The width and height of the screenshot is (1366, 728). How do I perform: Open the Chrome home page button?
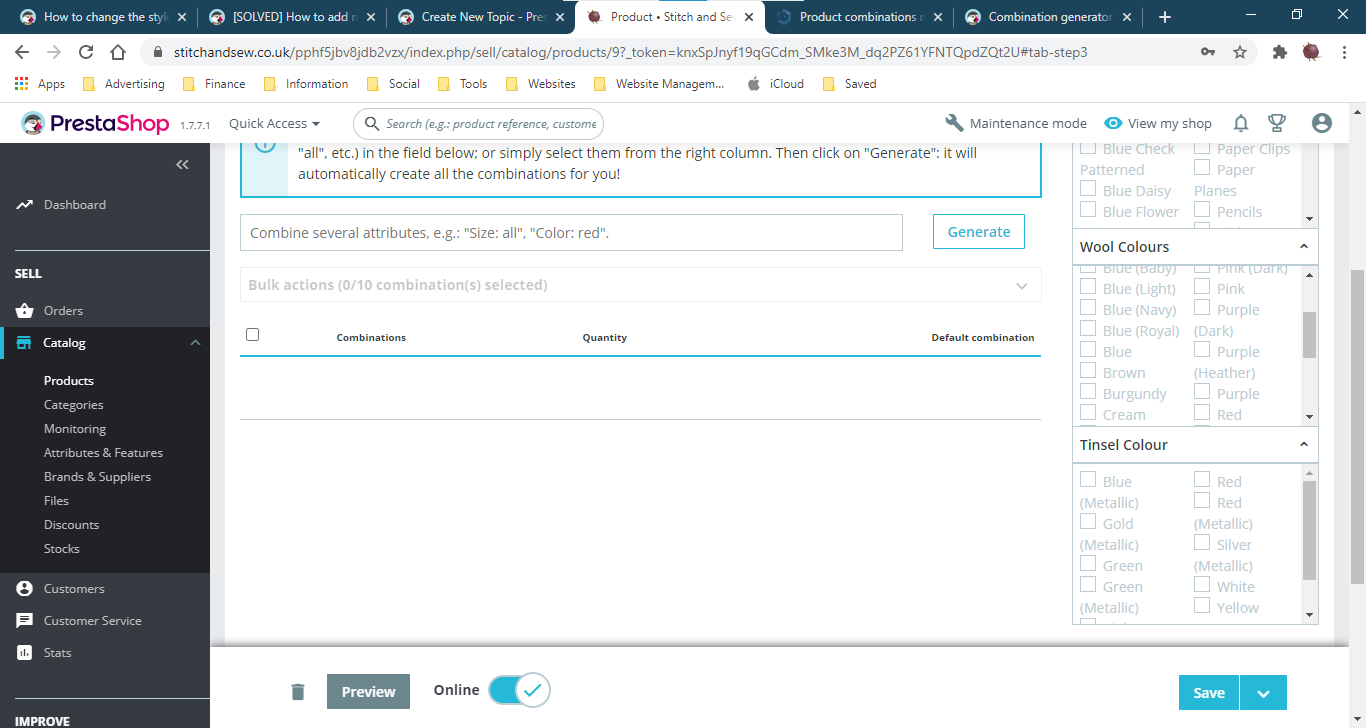(x=118, y=52)
